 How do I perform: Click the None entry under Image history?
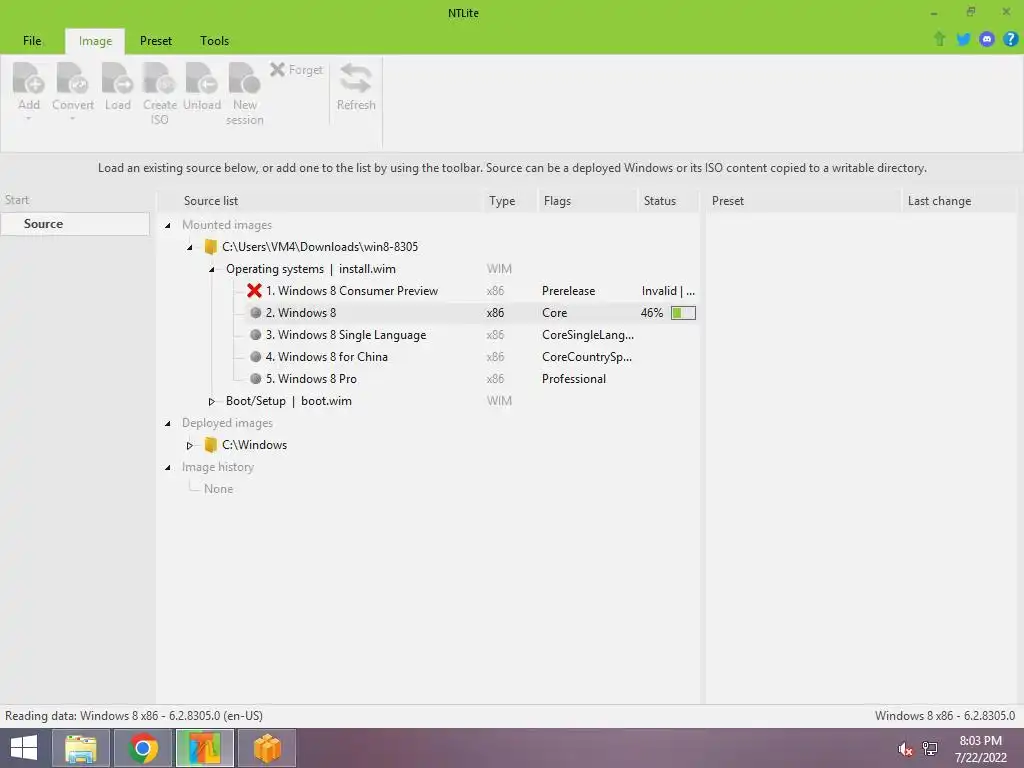(x=218, y=488)
